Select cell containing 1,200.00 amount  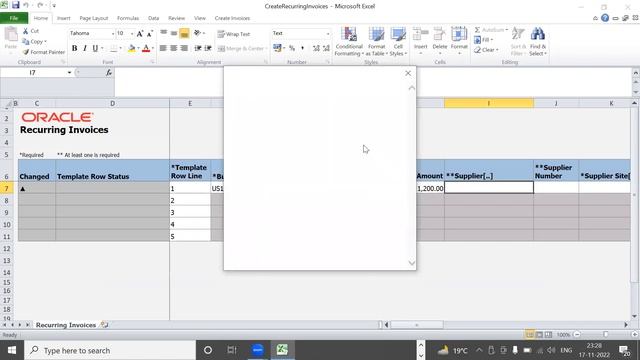point(430,188)
